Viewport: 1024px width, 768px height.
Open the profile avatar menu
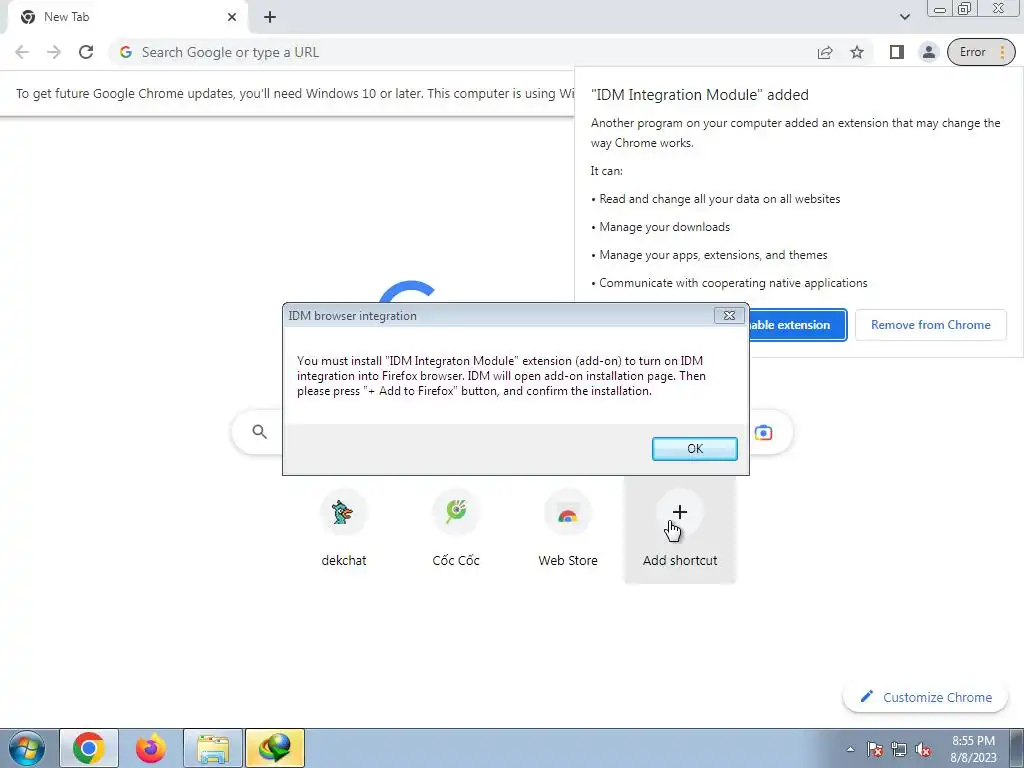[x=928, y=52]
